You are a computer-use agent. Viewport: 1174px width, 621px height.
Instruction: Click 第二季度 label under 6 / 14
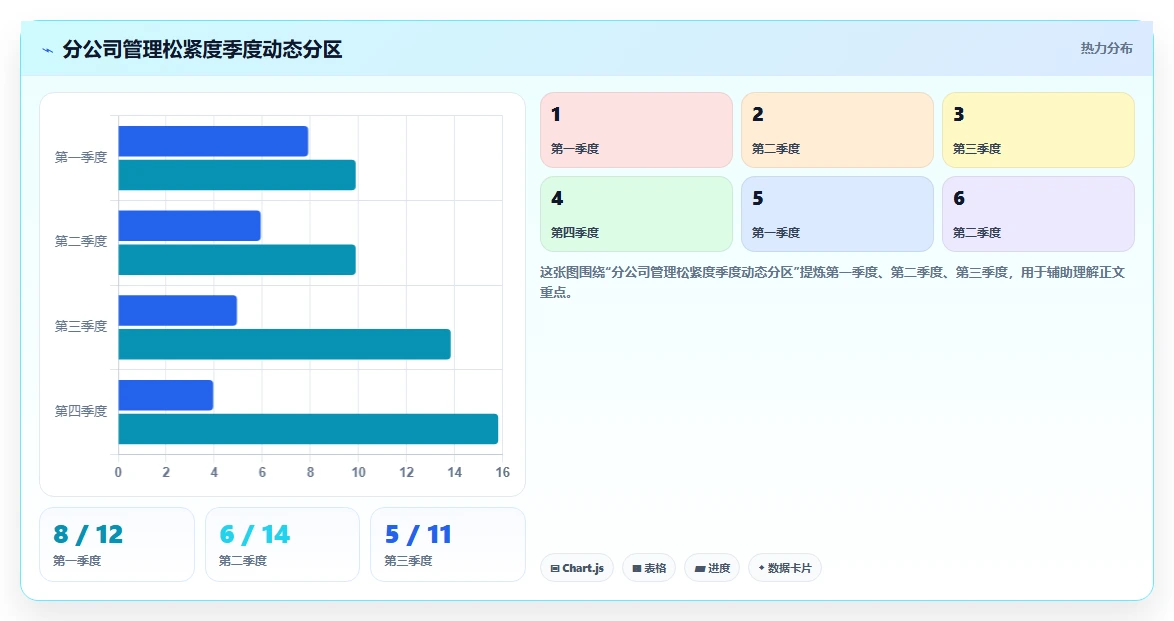click(243, 561)
